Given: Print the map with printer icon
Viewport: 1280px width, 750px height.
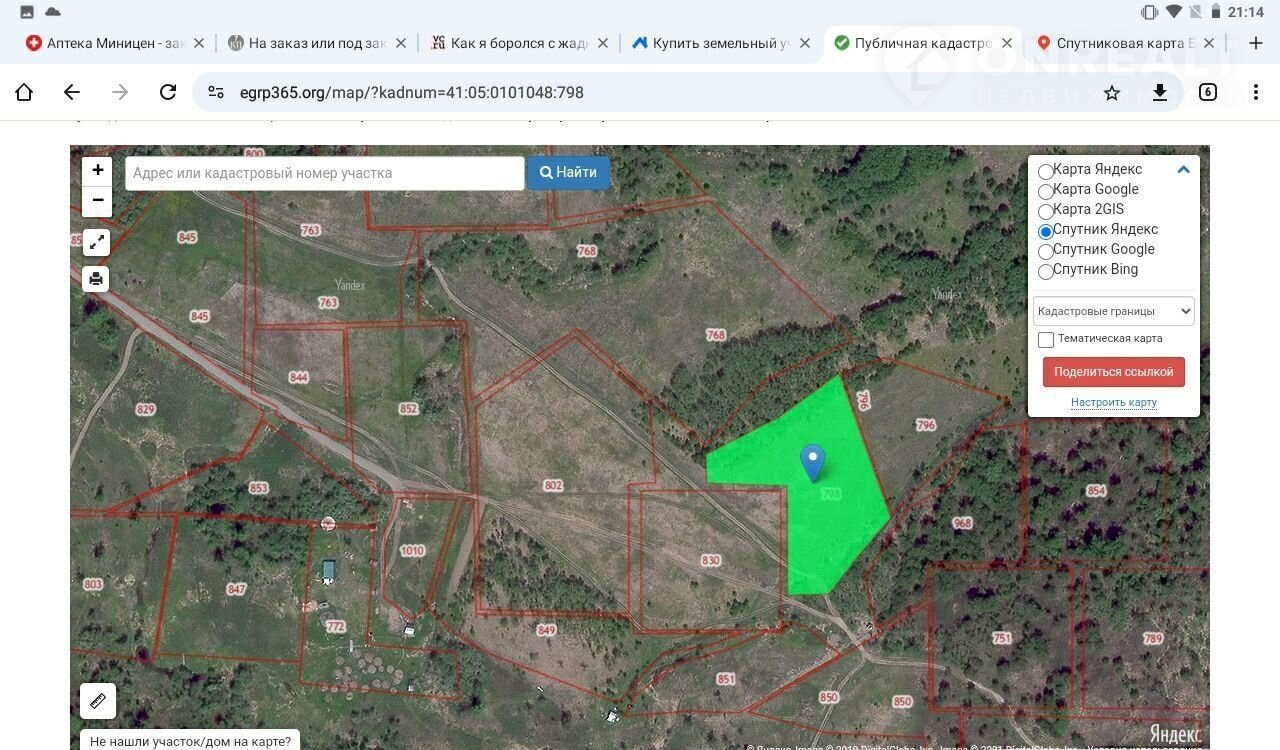Looking at the screenshot, I should (x=96, y=279).
